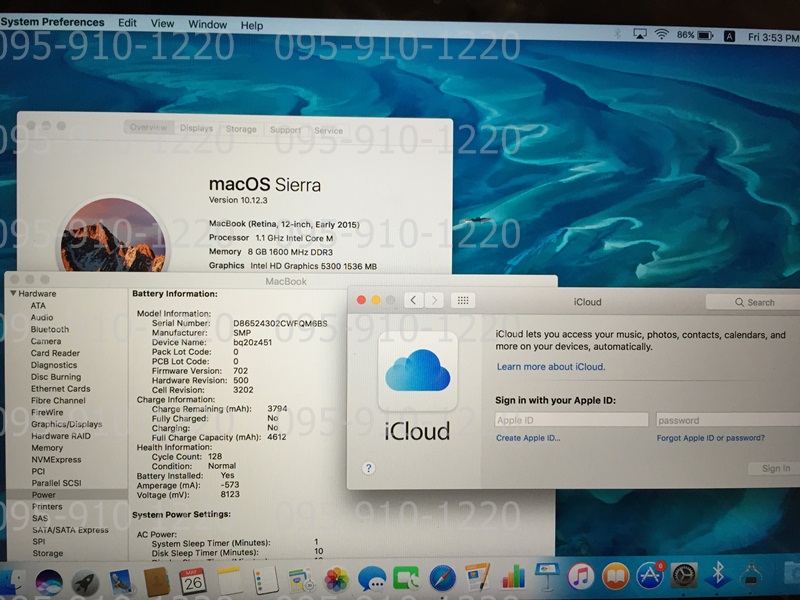Click the Sign In button
The image size is (800, 600).
coord(776,468)
